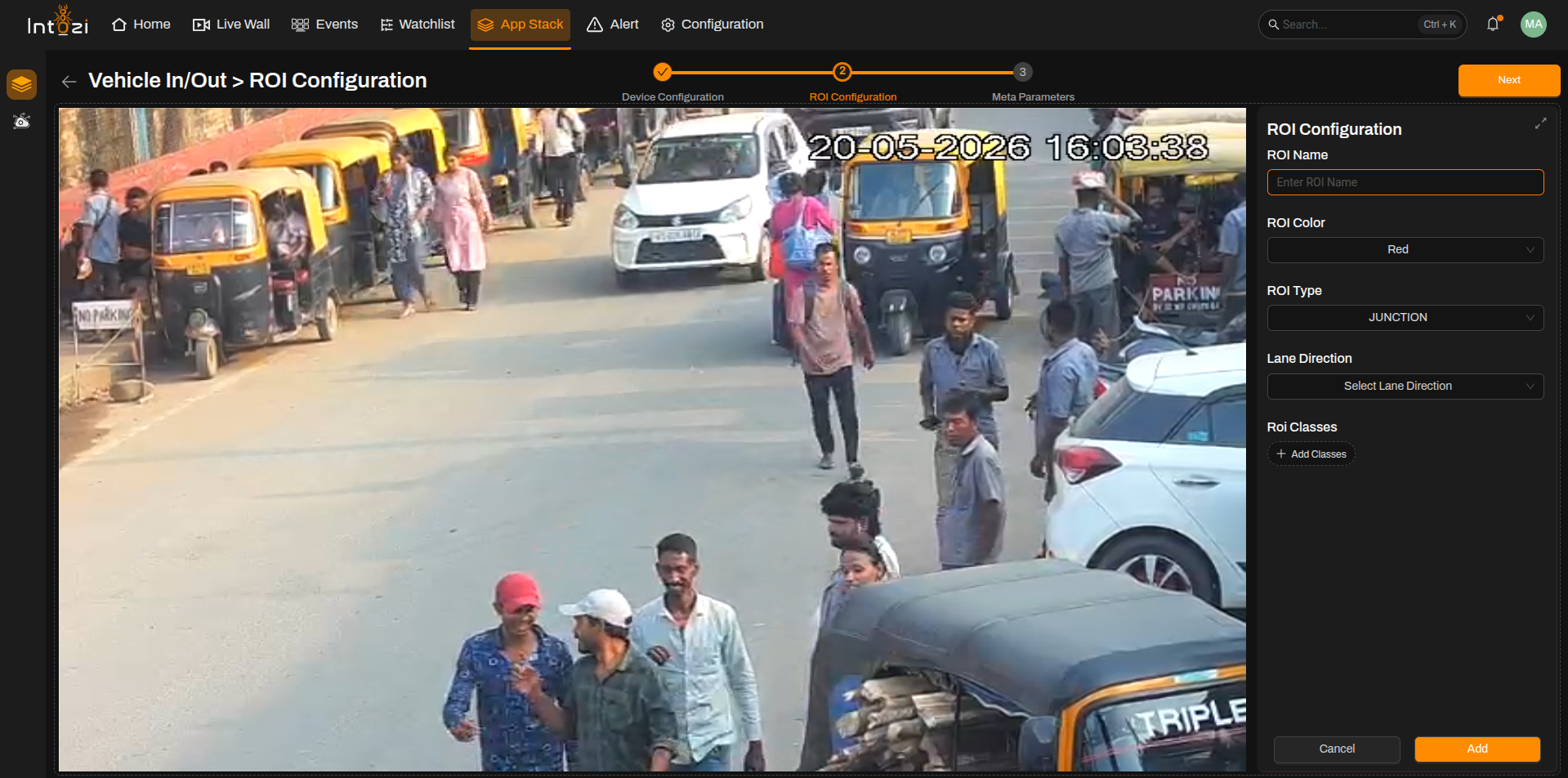Click the back arrow beside Vehicle In/Out
The height and width of the screenshot is (778, 1568).
click(x=69, y=81)
